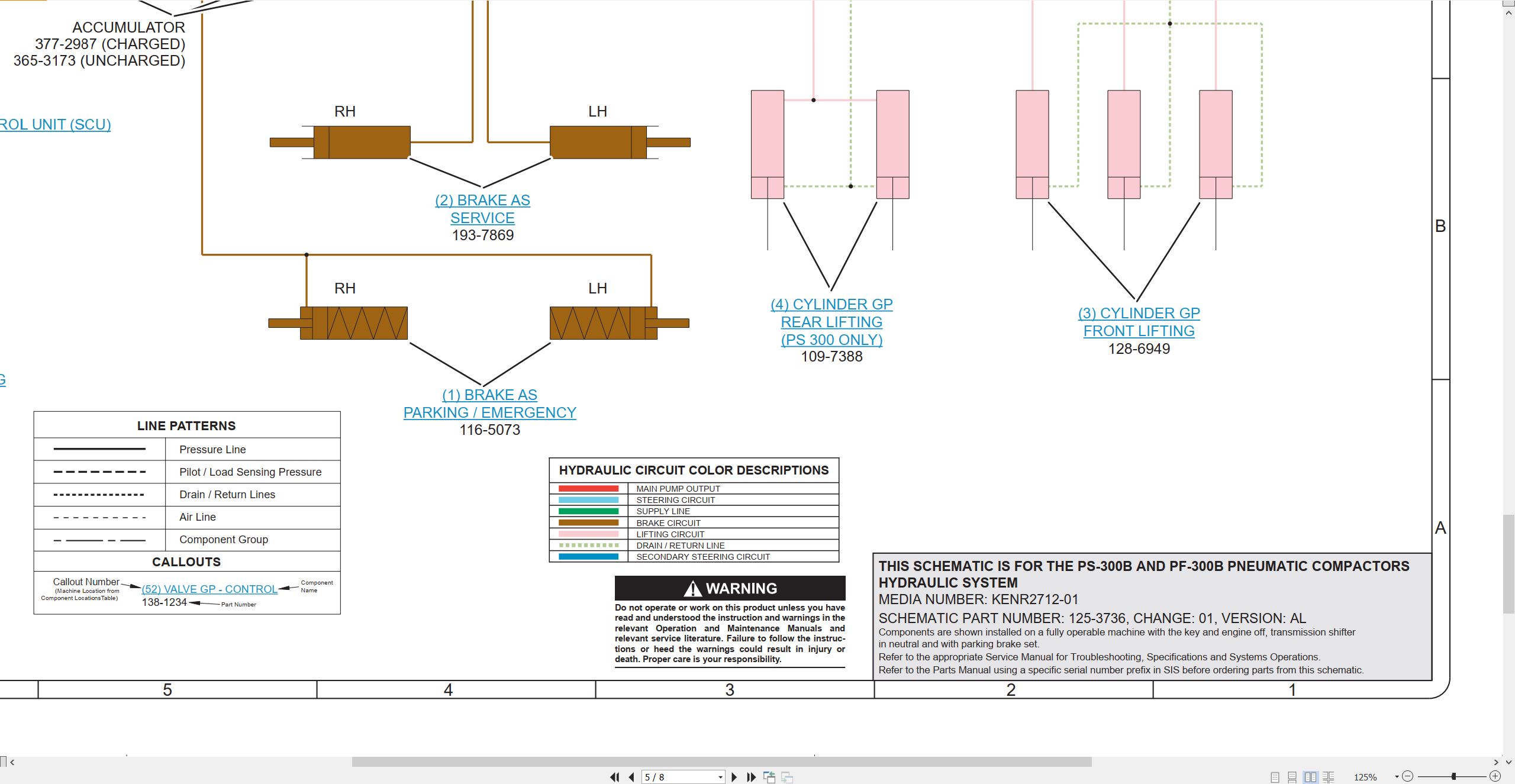
Task: Click the Air Line row text
Action: pos(198,517)
